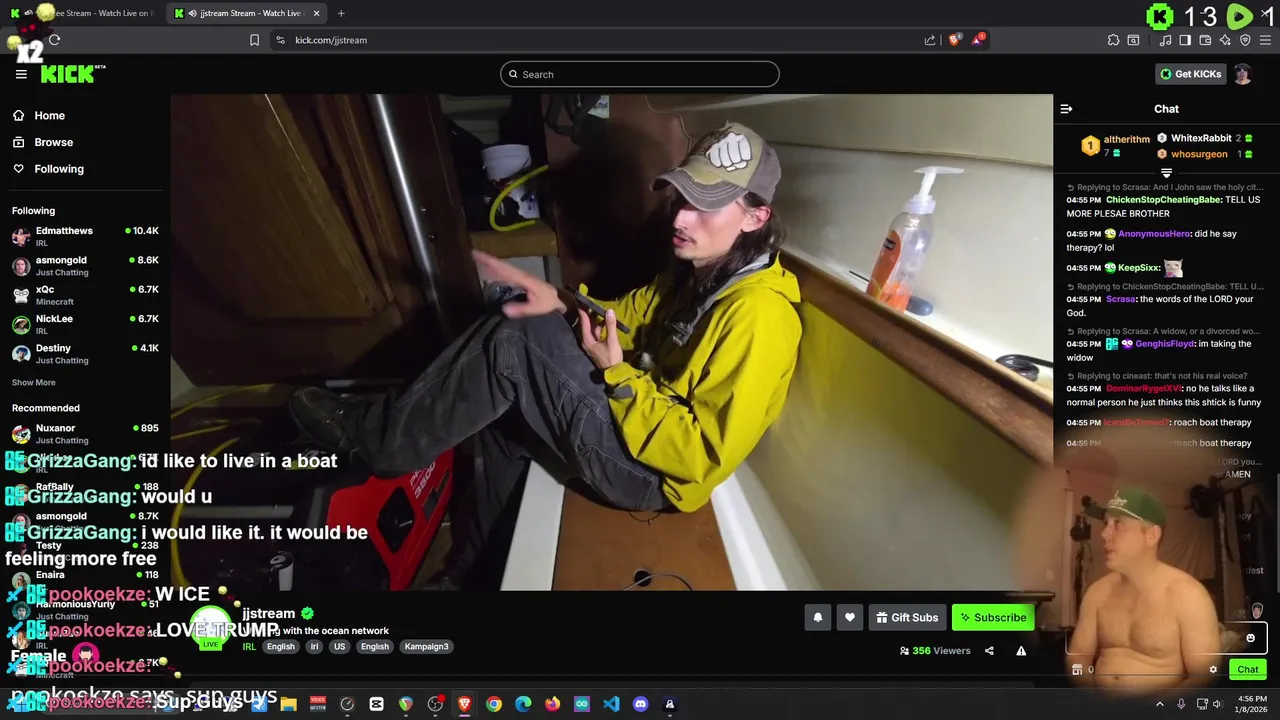
Task: Click the taskbar volume icon
Action: pyautogui.click(x=1218, y=704)
